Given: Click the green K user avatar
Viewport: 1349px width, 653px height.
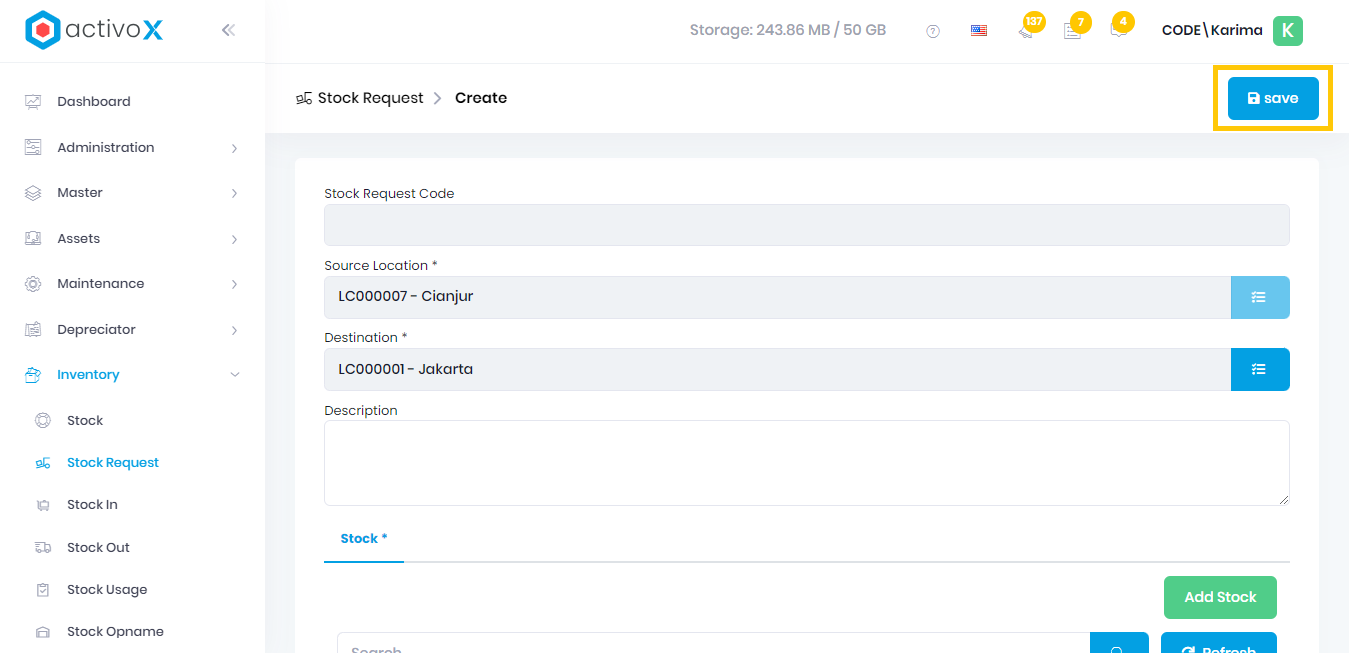Looking at the screenshot, I should [1287, 31].
